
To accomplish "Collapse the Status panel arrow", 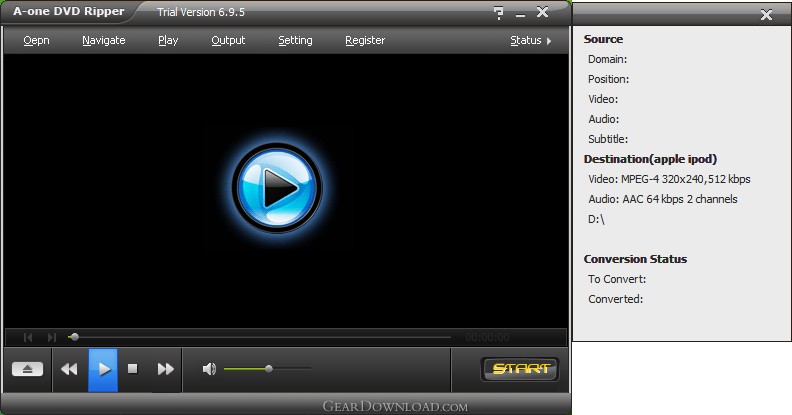I will coord(549,41).
